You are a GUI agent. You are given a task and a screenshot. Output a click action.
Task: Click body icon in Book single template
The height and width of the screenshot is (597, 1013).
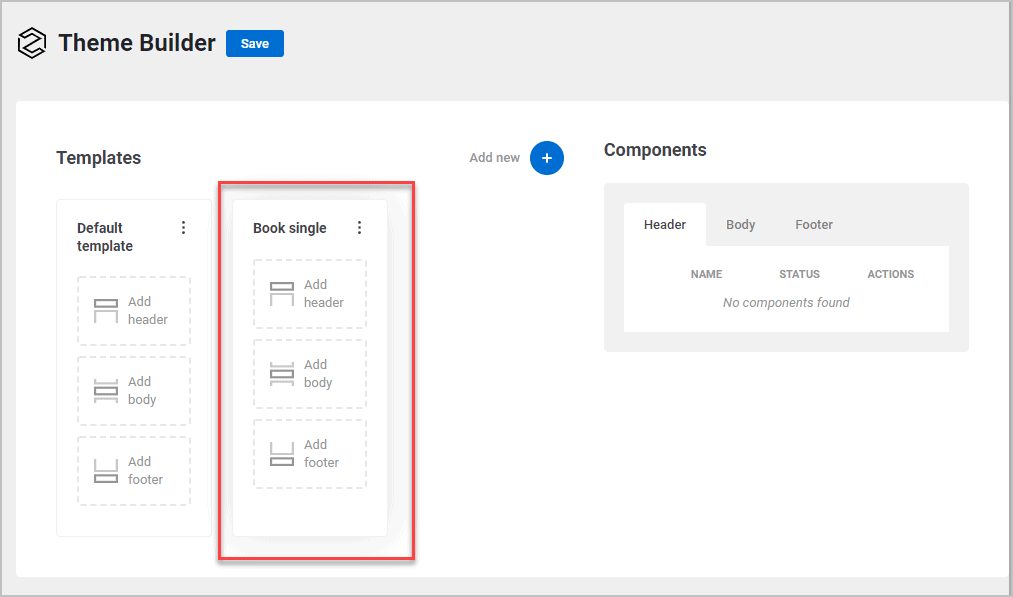(x=282, y=374)
